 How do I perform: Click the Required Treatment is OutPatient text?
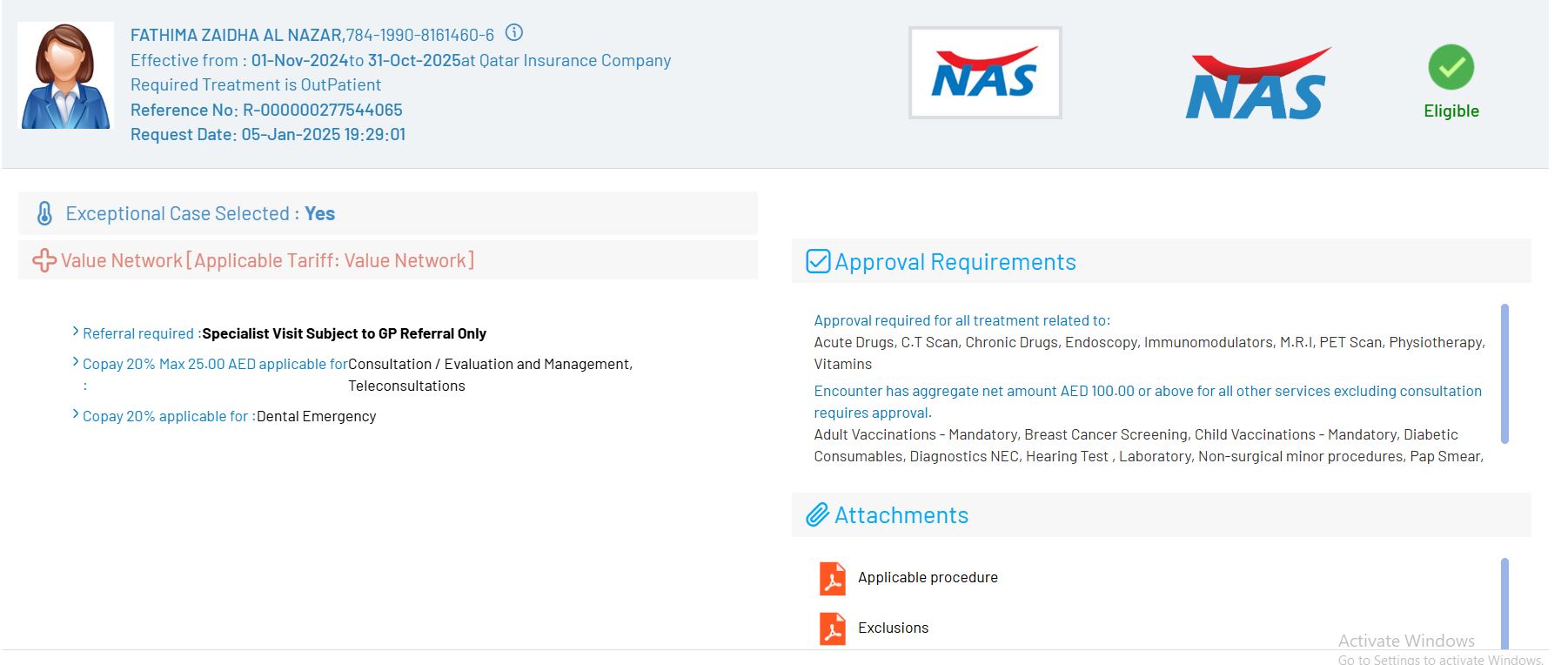pos(256,84)
